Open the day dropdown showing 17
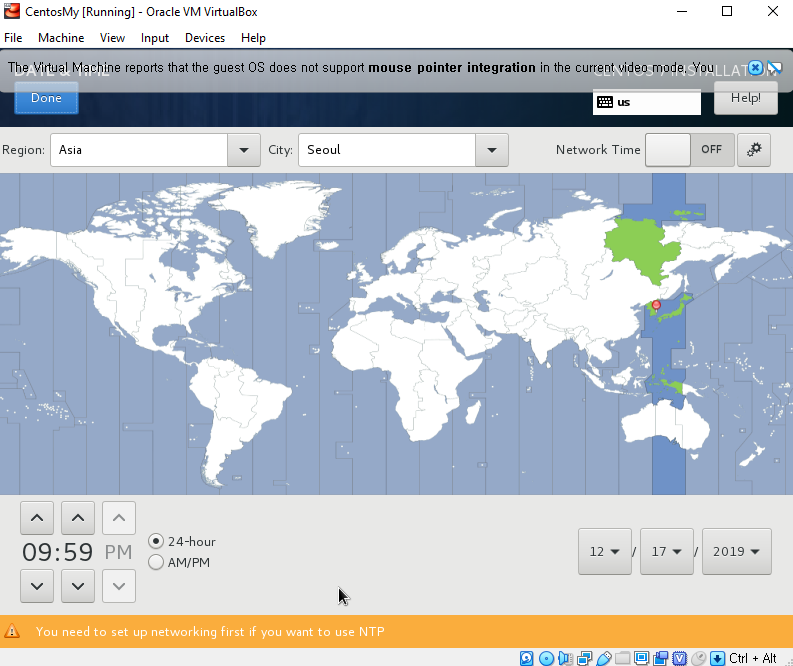The image size is (793, 666). pyautogui.click(x=667, y=551)
